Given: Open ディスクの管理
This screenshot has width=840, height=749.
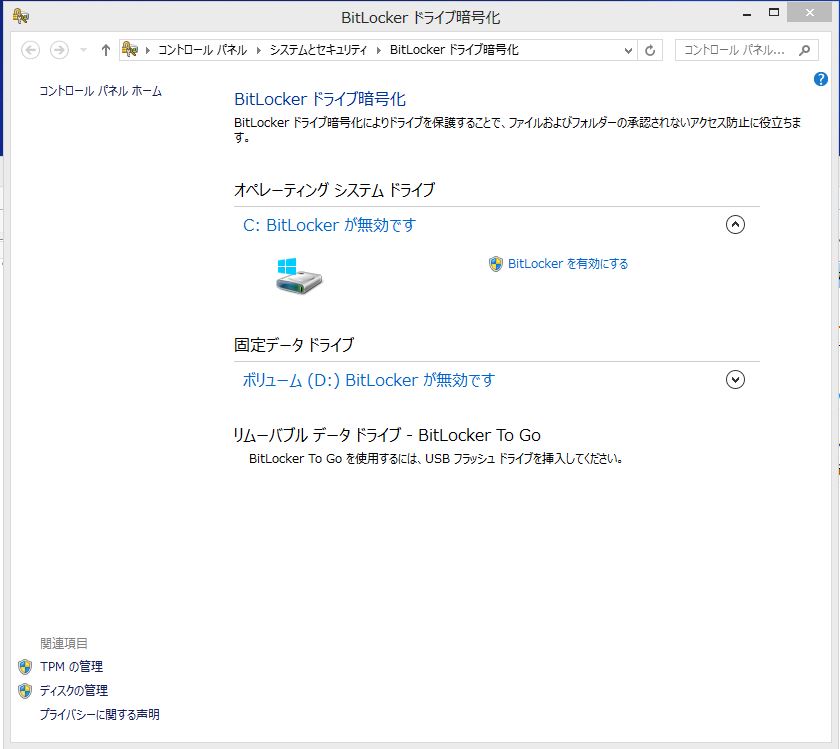Looking at the screenshot, I should (74, 691).
